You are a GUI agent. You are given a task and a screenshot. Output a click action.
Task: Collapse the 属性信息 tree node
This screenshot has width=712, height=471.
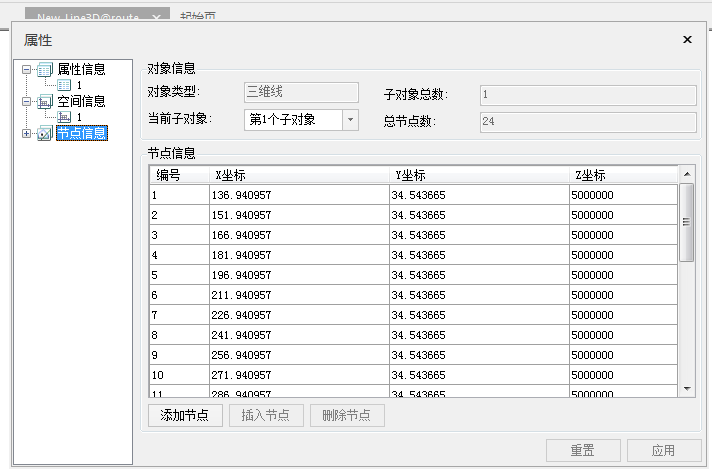tap(26, 70)
